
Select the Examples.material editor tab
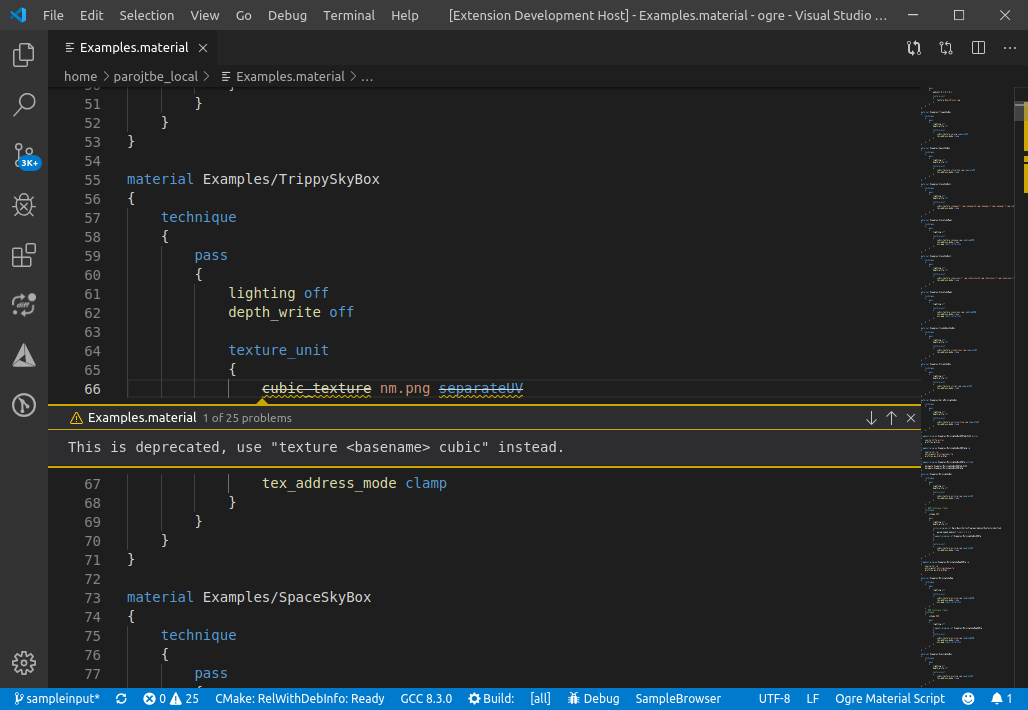(x=133, y=48)
